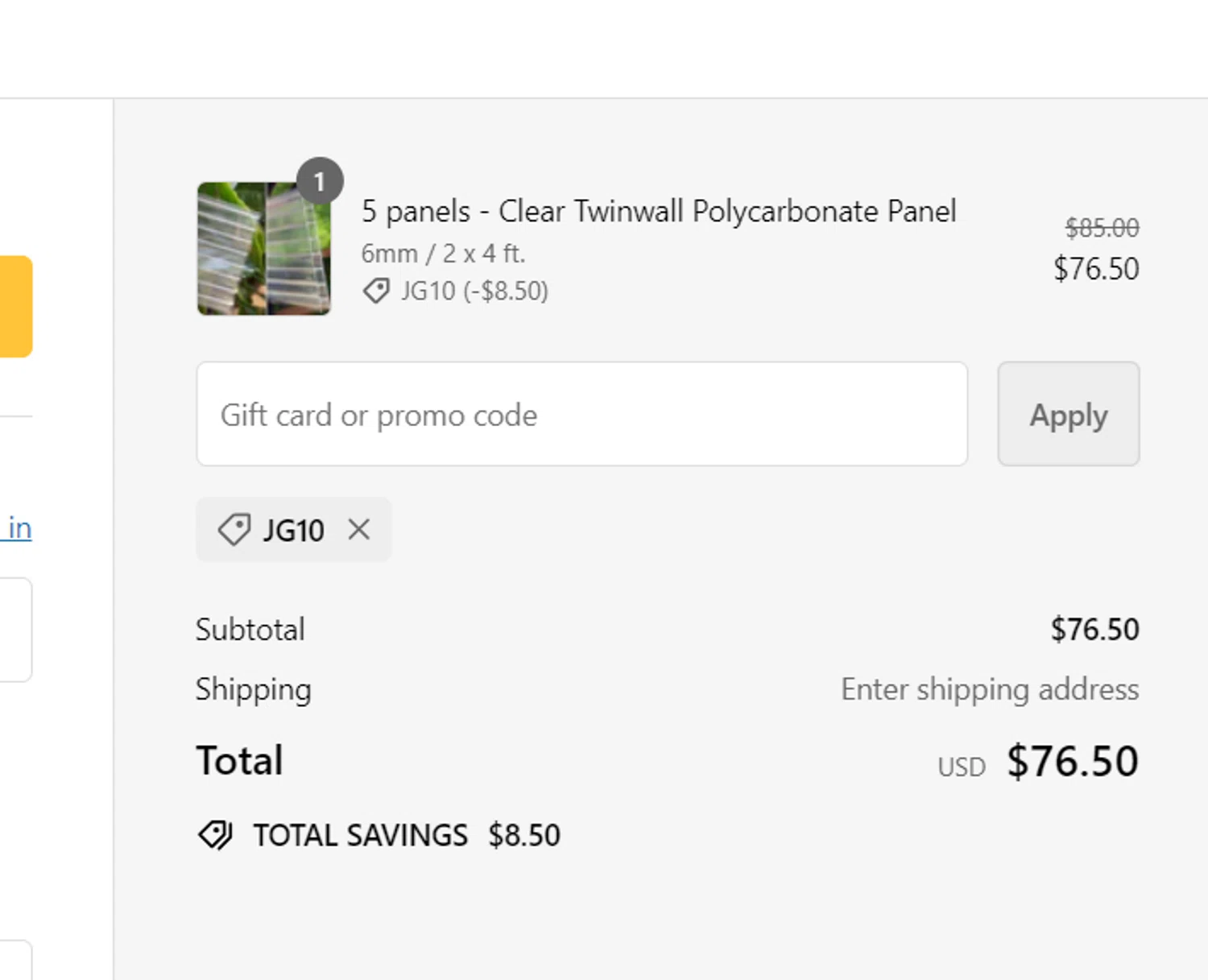Click the JG10 (-$8.50) discount line text
Screen dimensions: 1208x980
point(474,291)
